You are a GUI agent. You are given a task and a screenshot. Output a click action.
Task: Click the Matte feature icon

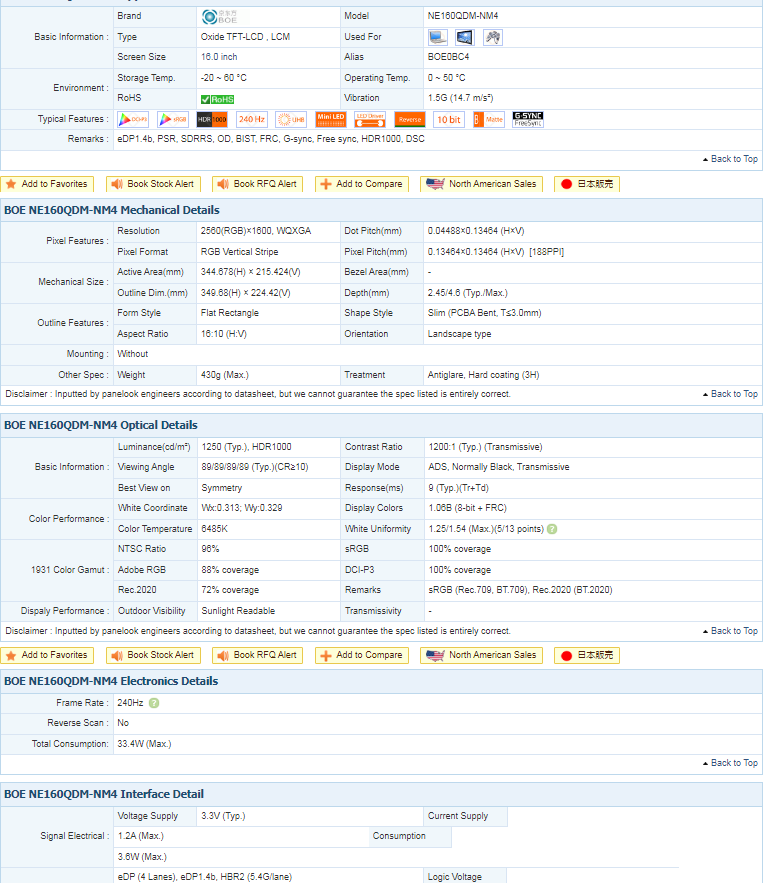click(x=488, y=119)
